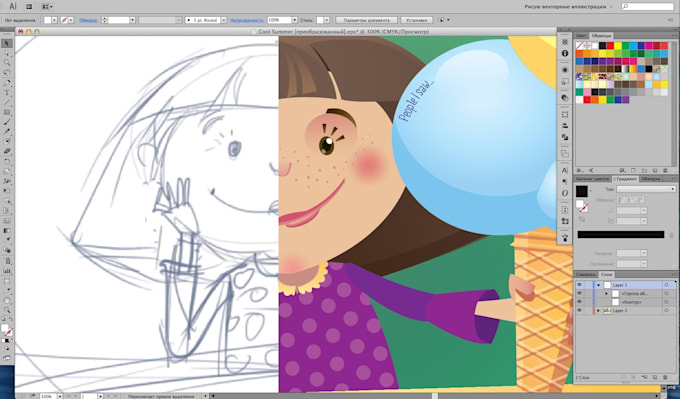
Task: Click the horizontal scrollbar under the canvas
Action: tap(434, 396)
